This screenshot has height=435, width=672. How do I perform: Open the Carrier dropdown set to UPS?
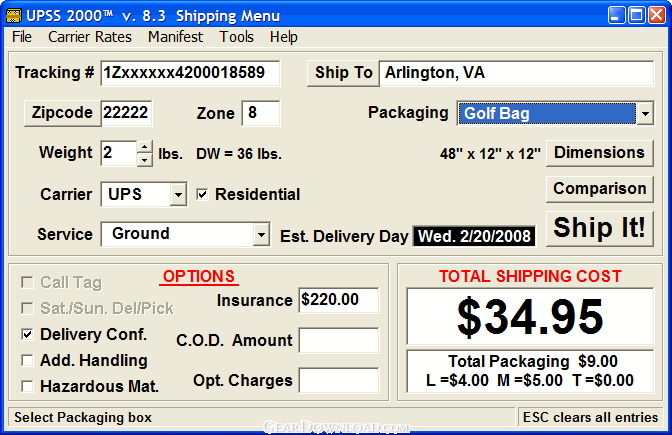(x=178, y=195)
